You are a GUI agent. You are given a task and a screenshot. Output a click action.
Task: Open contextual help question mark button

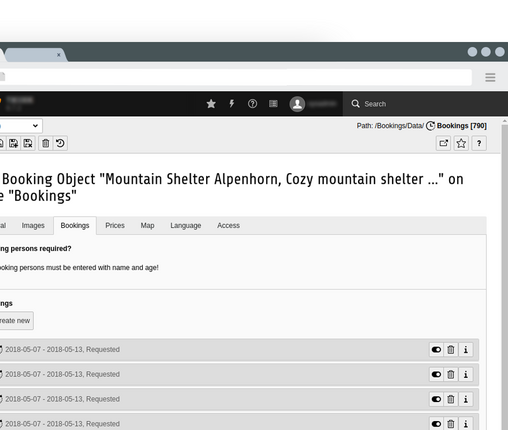coord(479,143)
